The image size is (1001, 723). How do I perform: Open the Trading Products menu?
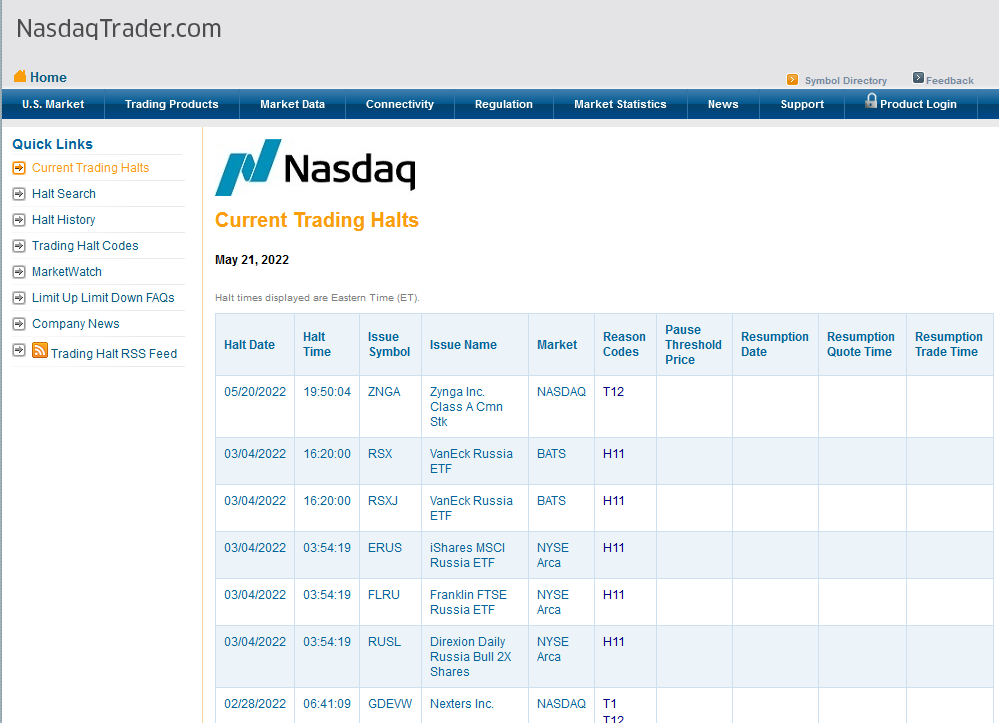click(172, 104)
